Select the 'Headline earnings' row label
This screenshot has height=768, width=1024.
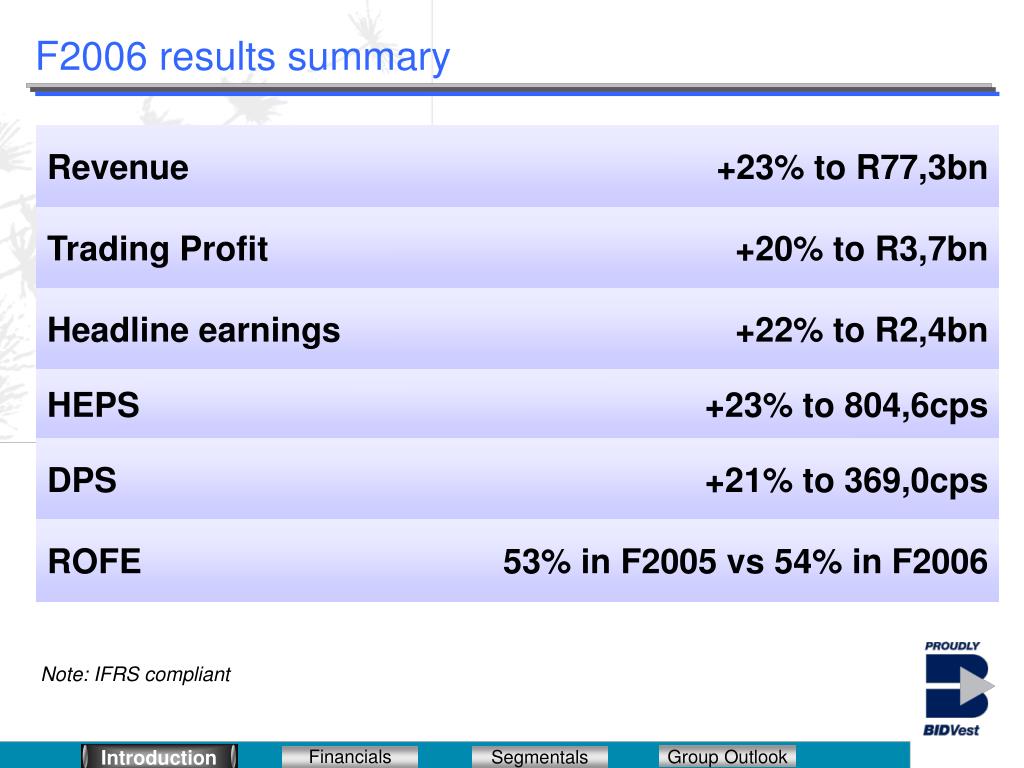tap(194, 330)
